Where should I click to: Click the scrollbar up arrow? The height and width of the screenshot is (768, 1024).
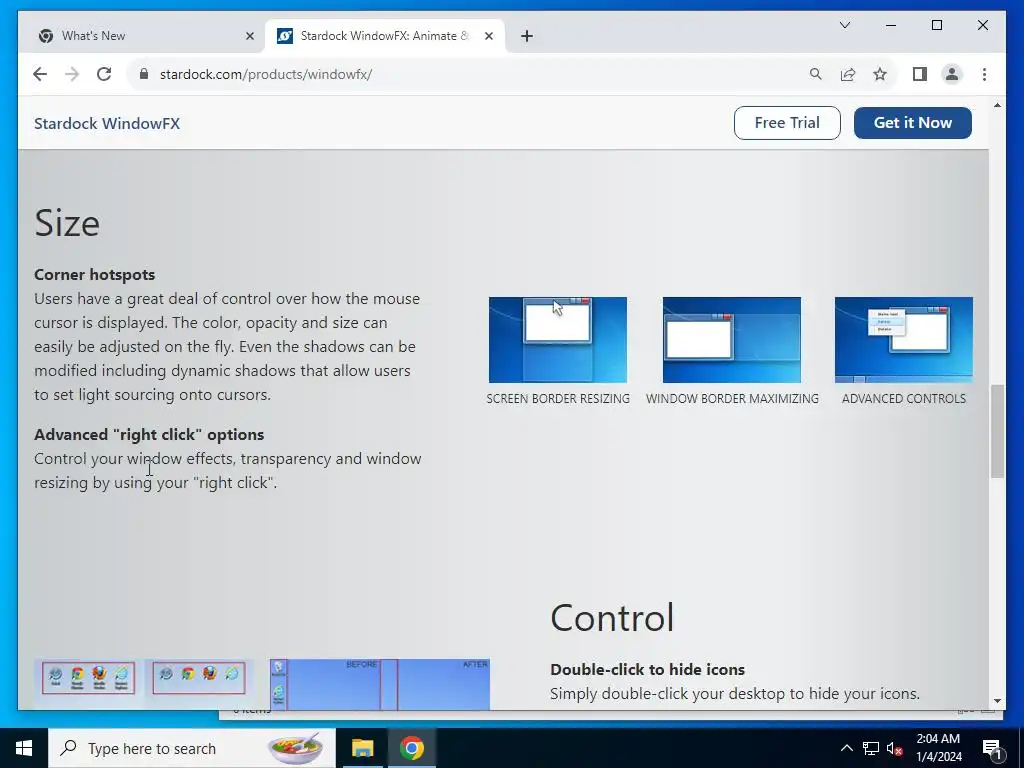coord(997,105)
